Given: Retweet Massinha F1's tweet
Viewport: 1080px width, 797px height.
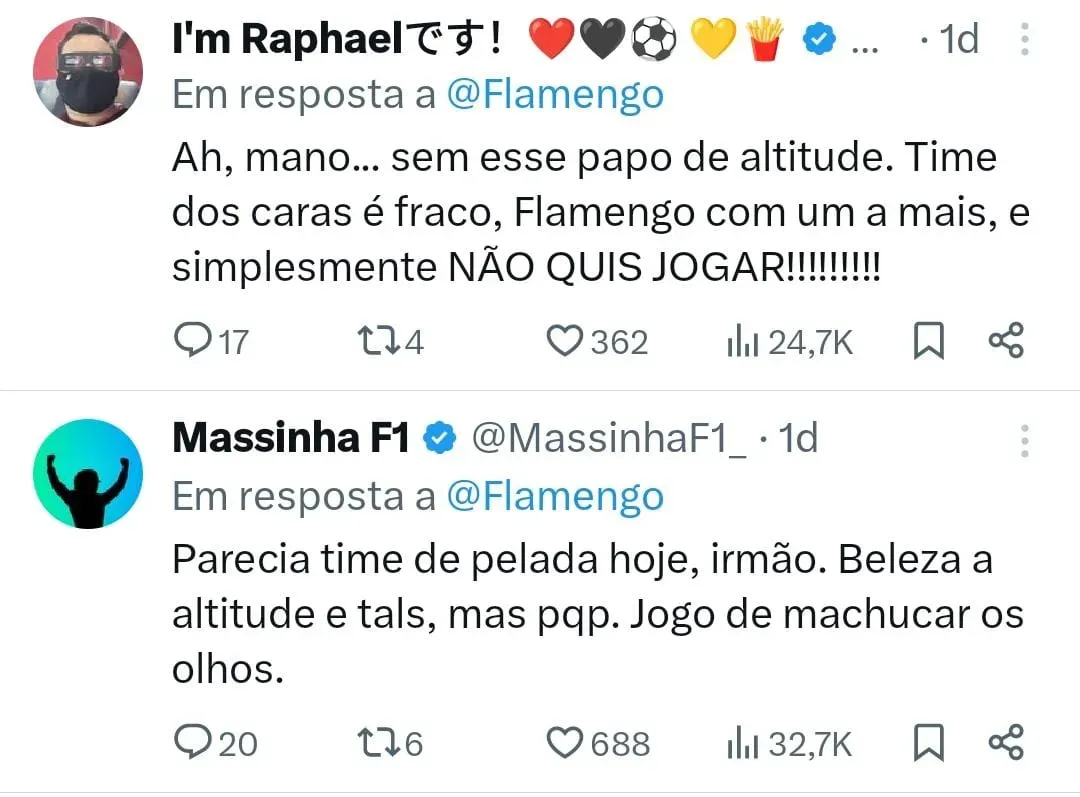Looking at the screenshot, I should click(x=378, y=743).
